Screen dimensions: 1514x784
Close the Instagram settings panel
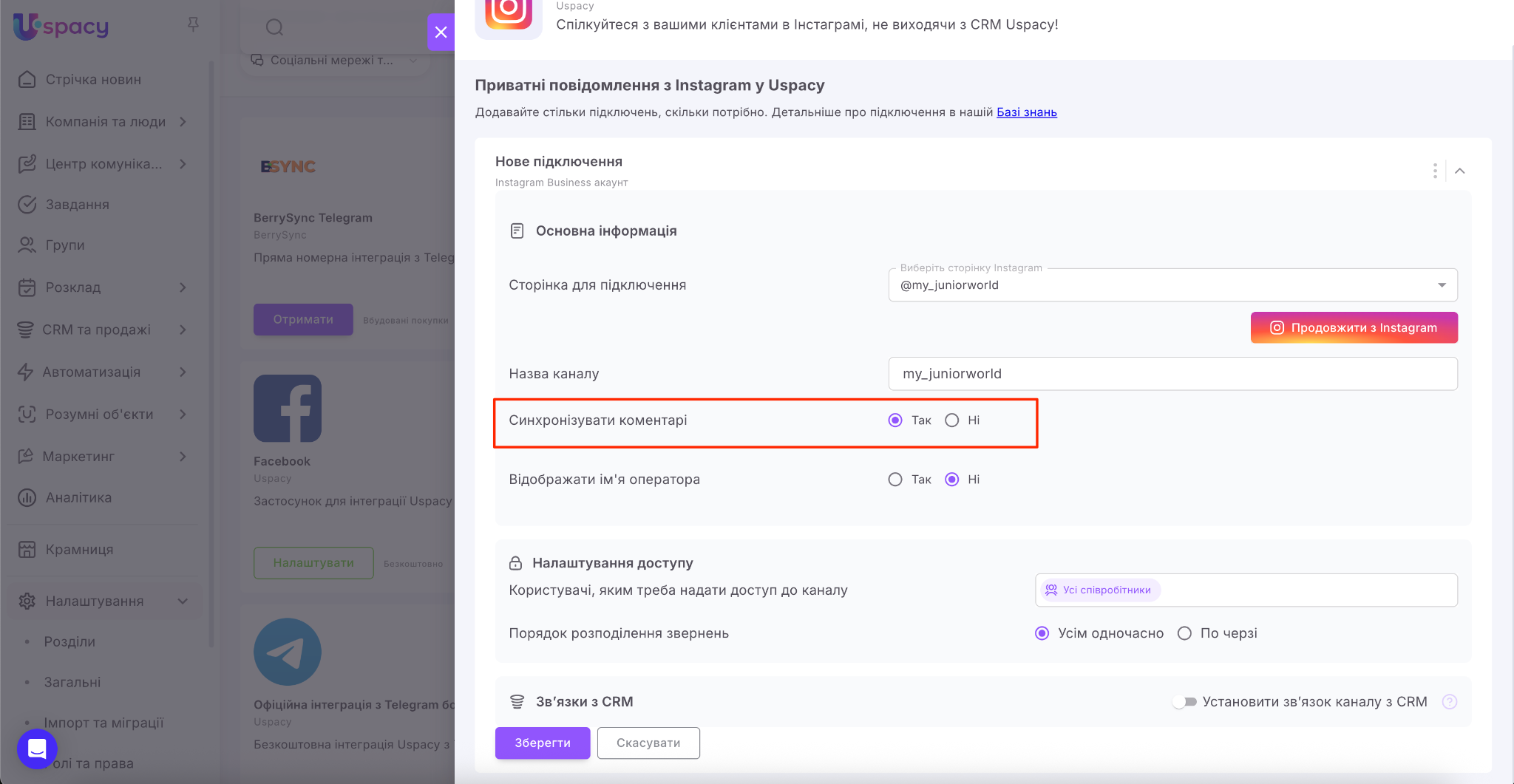pyautogui.click(x=441, y=32)
